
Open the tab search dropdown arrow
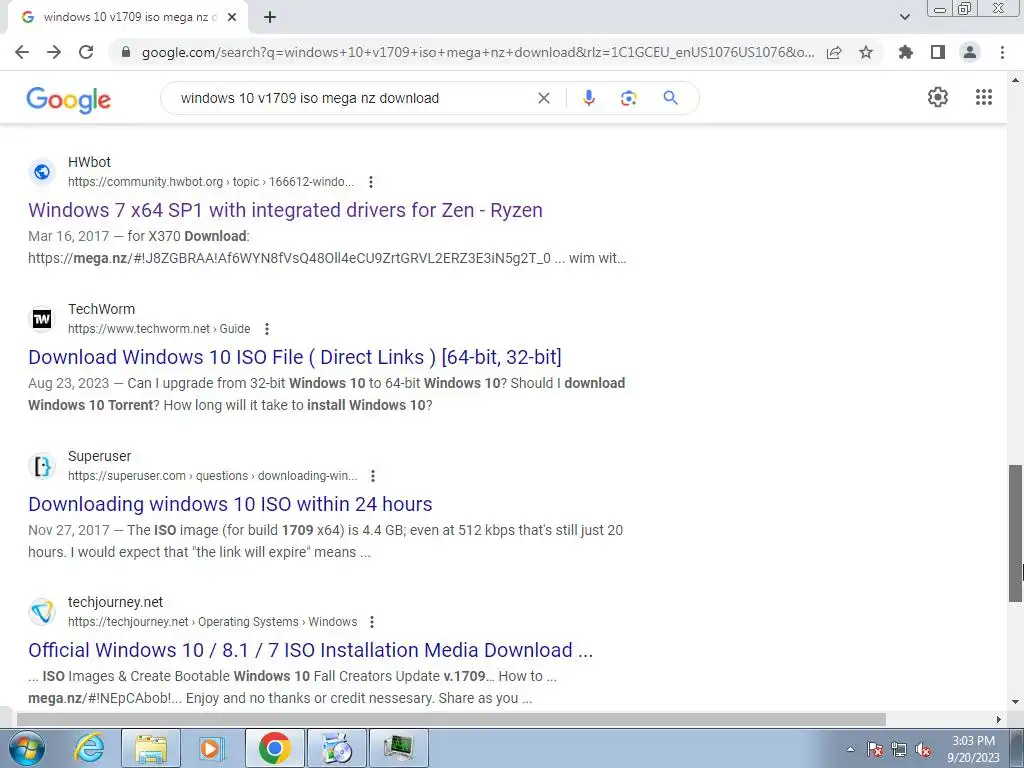tap(904, 17)
